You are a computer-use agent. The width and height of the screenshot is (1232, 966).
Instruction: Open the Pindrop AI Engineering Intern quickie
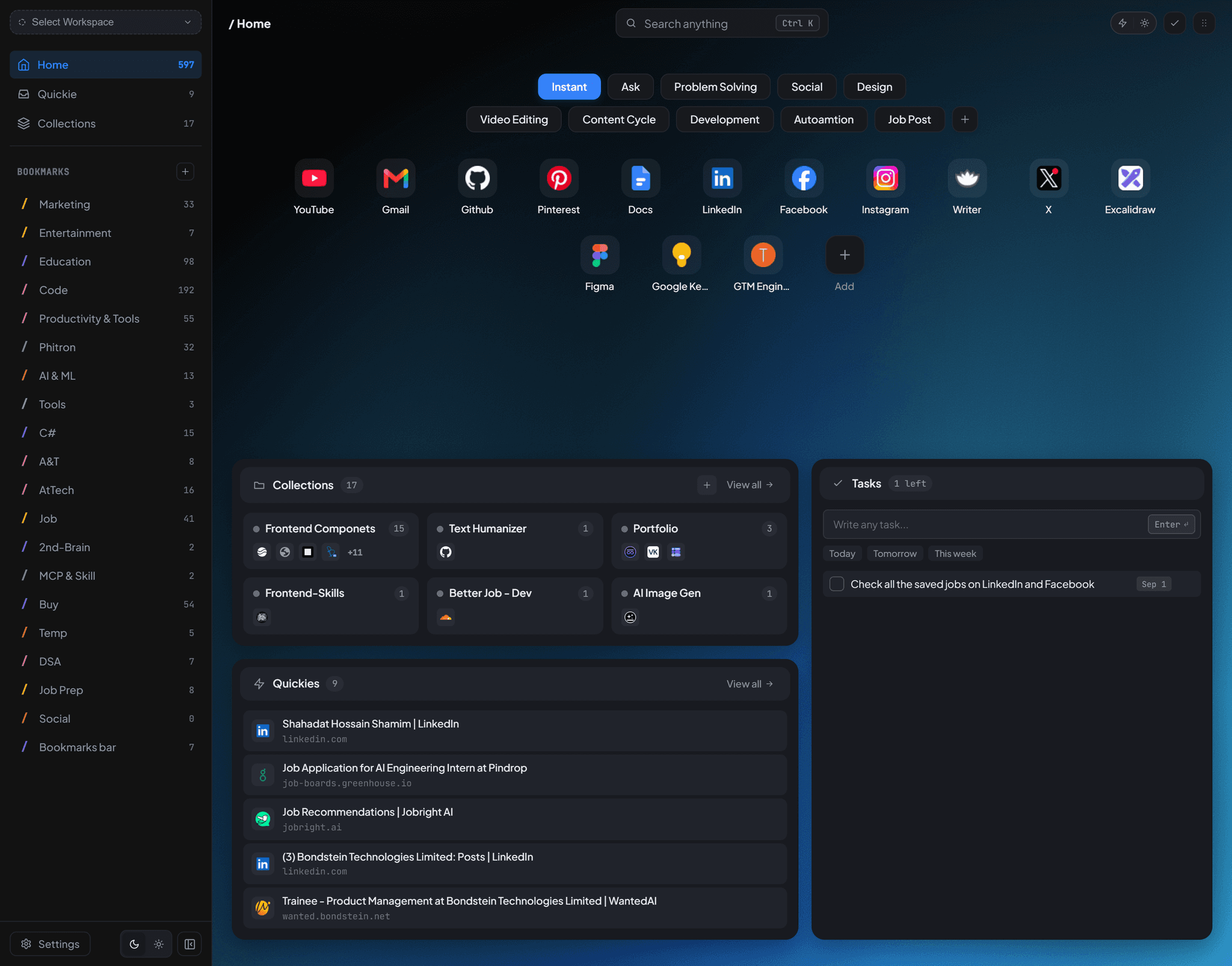click(x=515, y=775)
